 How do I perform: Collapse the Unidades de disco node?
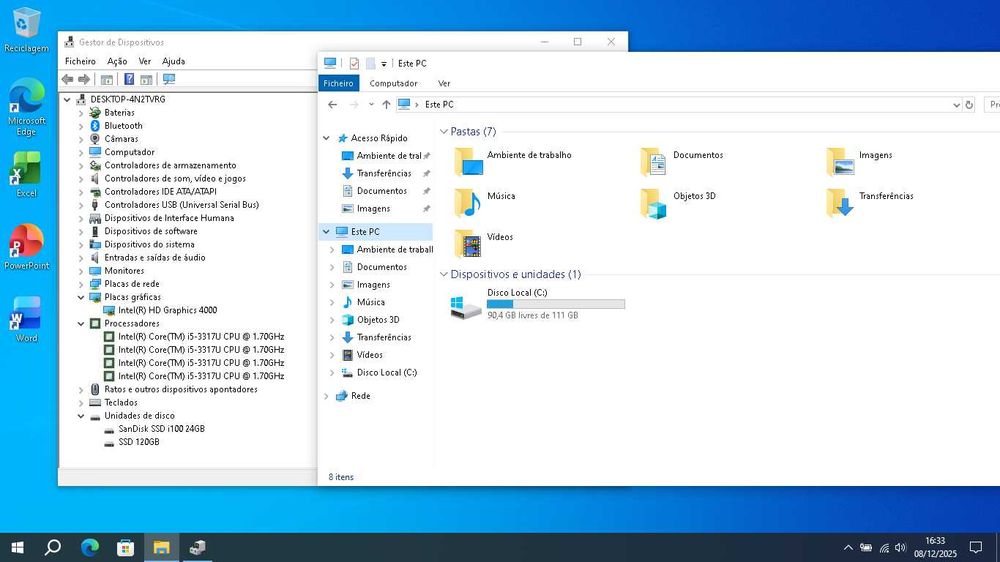(x=81, y=416)
